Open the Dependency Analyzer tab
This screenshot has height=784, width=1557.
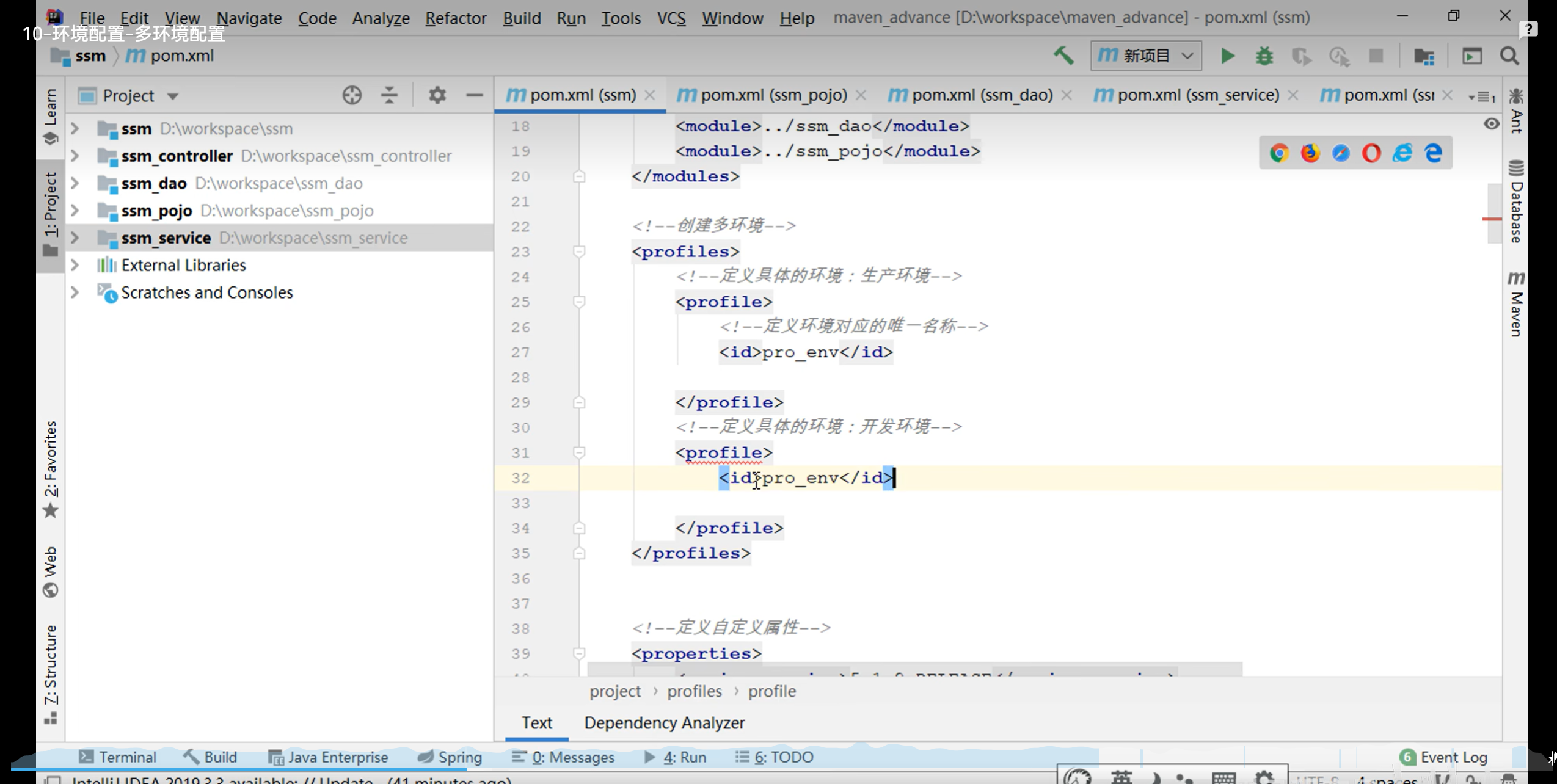[x=664, y=723]
